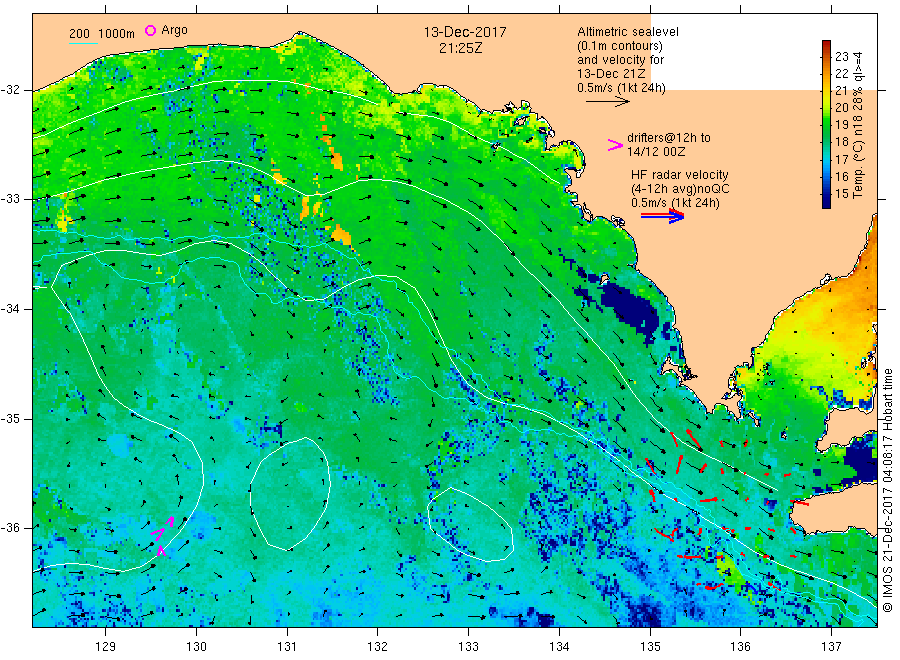Click the color bar value 15
Image resolution: width=900 pixels, height=660 pixels.
pos(841,193)
